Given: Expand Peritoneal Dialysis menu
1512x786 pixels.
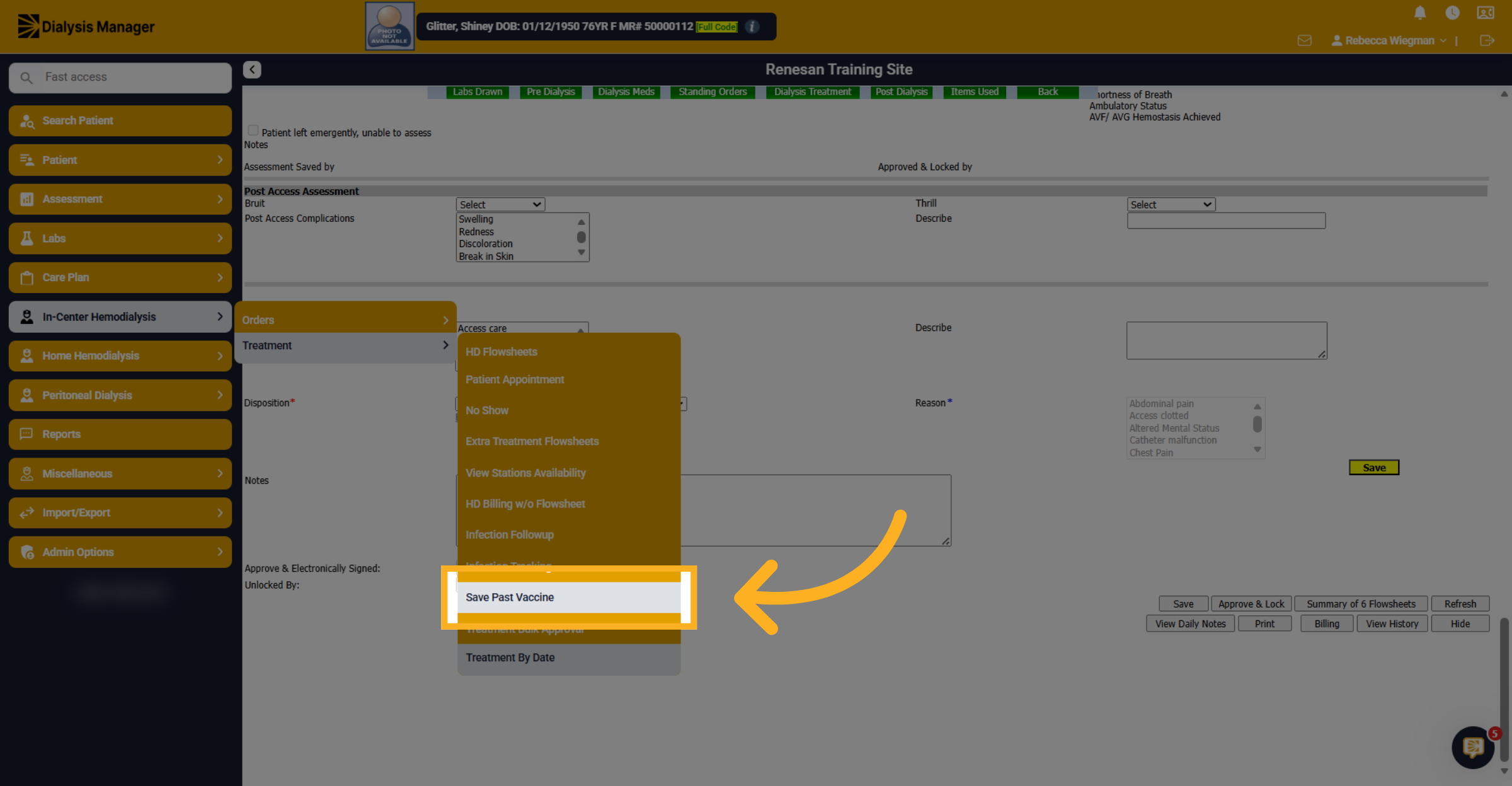Looking at the screenshot, I should pyautogui.click(x=120, y=395).
